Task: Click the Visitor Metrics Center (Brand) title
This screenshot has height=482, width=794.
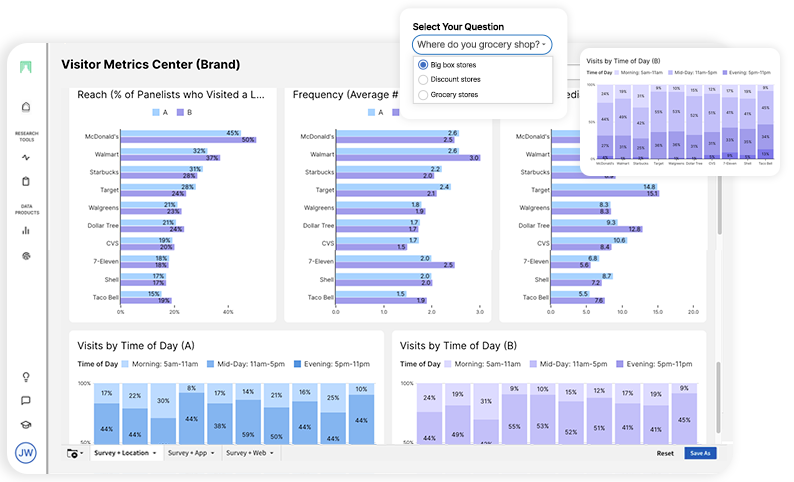Action: 150,64
